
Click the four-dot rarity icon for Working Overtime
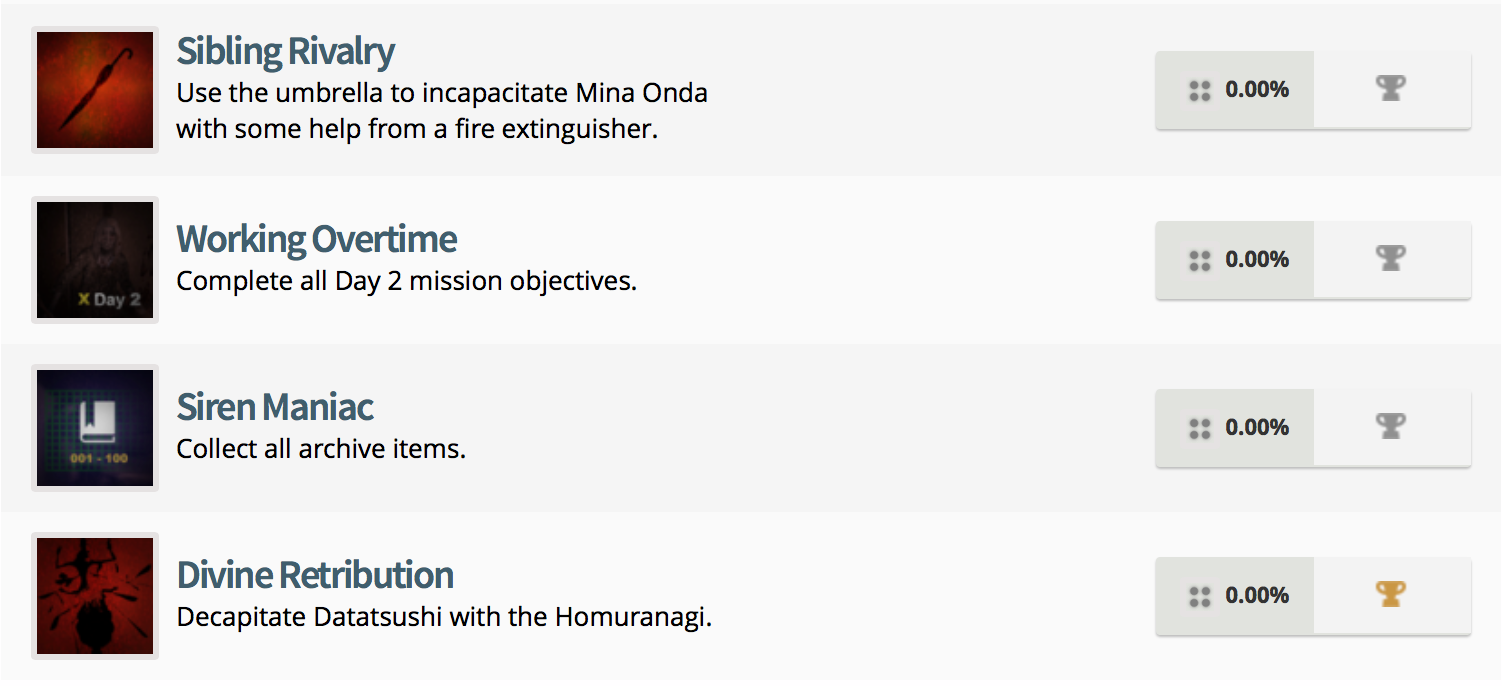click(1199, 262)
